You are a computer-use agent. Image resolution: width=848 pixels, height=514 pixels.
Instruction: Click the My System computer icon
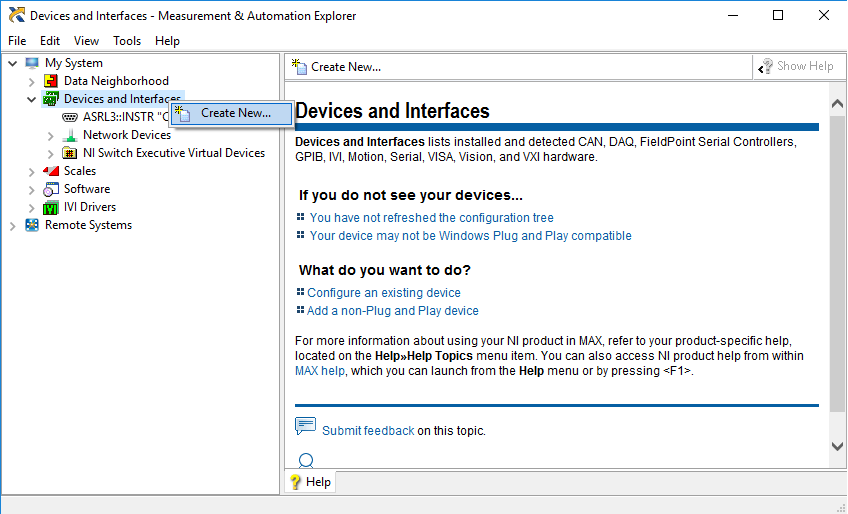pos(32,63)
